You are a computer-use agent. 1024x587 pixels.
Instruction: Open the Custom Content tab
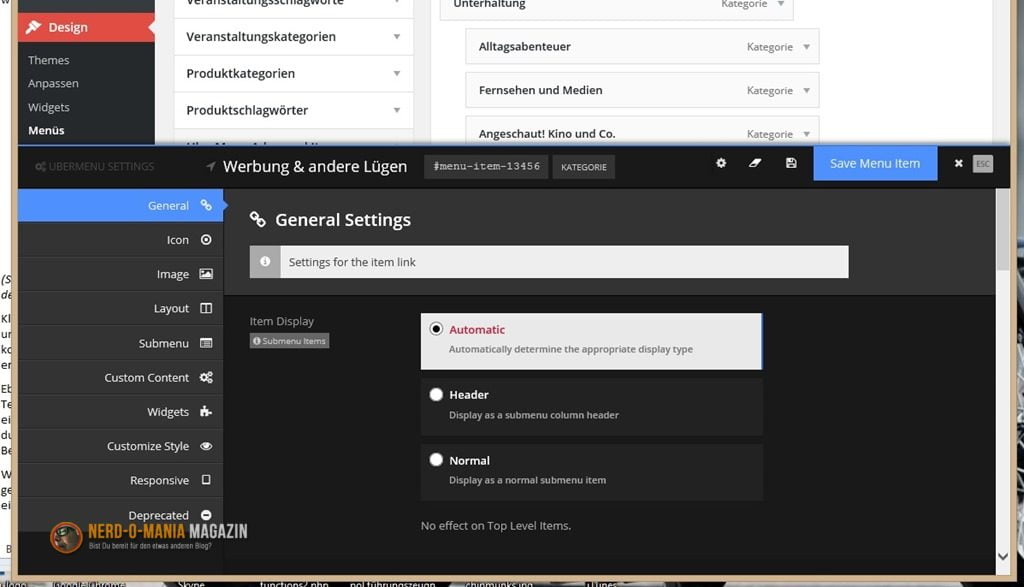pos(121,377)
